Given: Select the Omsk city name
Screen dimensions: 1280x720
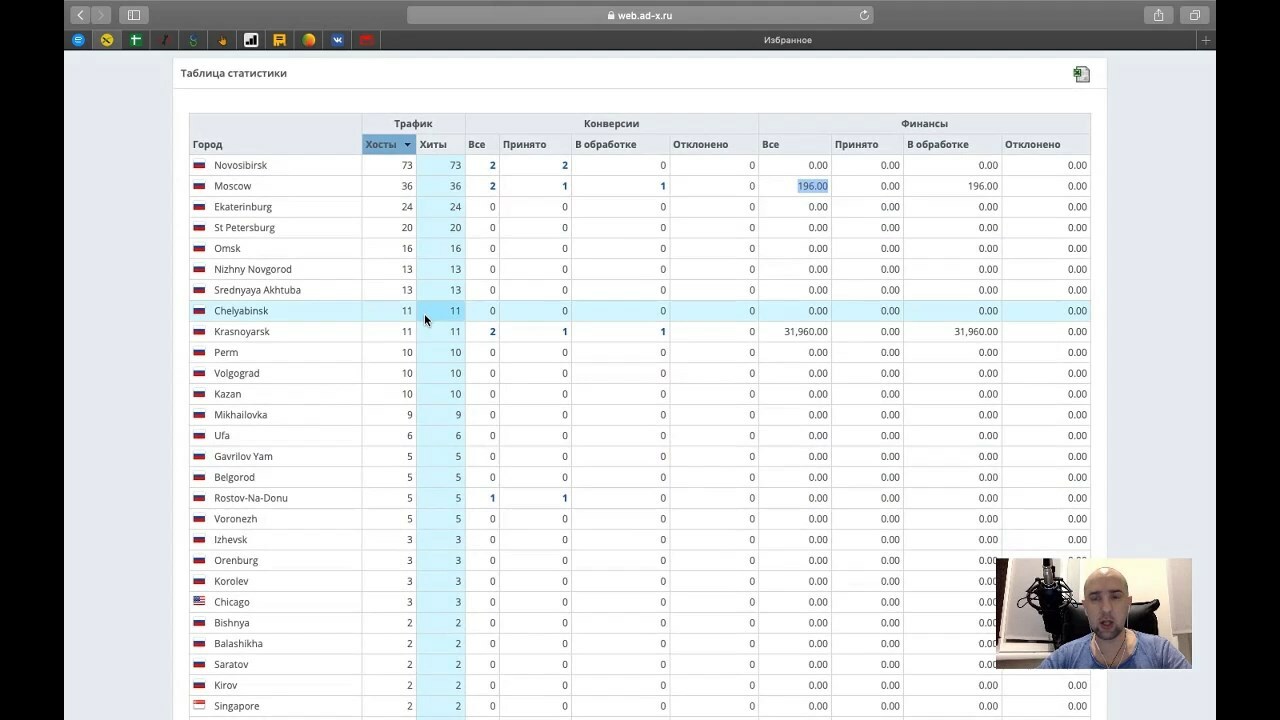Looking at the screenshot, I should coord(227,248).
